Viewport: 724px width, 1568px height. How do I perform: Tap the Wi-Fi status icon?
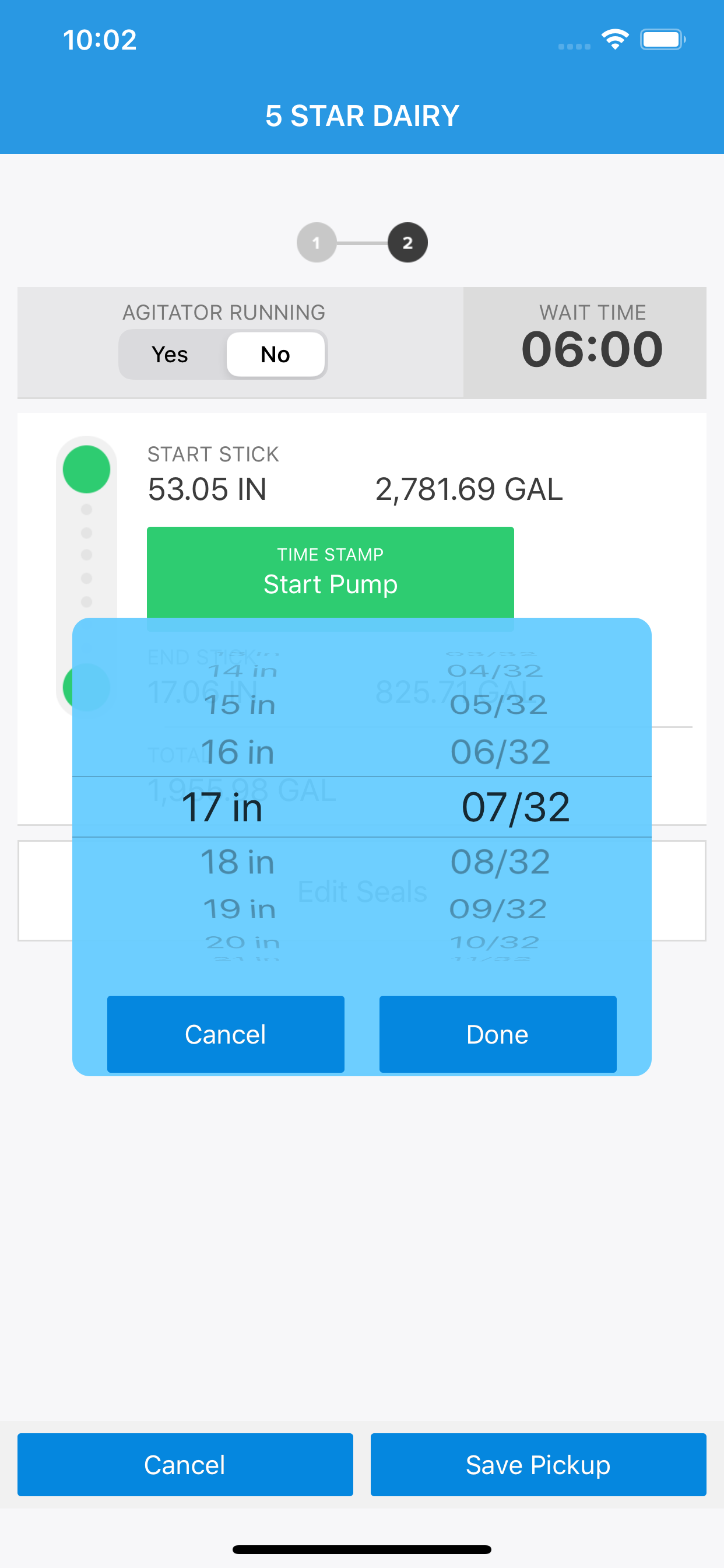pyautogui.click(x=615, y=40)
